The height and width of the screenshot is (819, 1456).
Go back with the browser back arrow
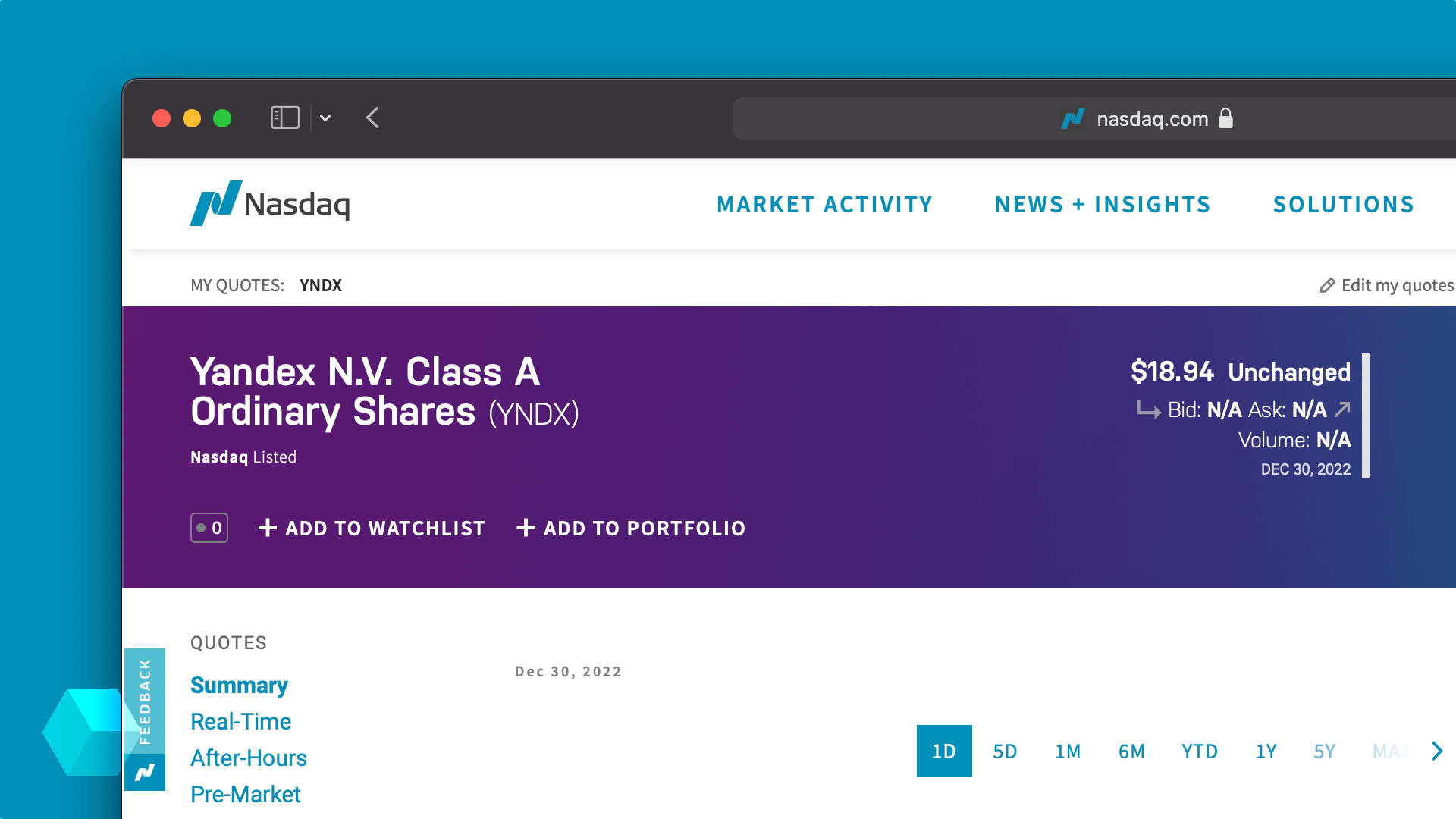pos(372,118)
